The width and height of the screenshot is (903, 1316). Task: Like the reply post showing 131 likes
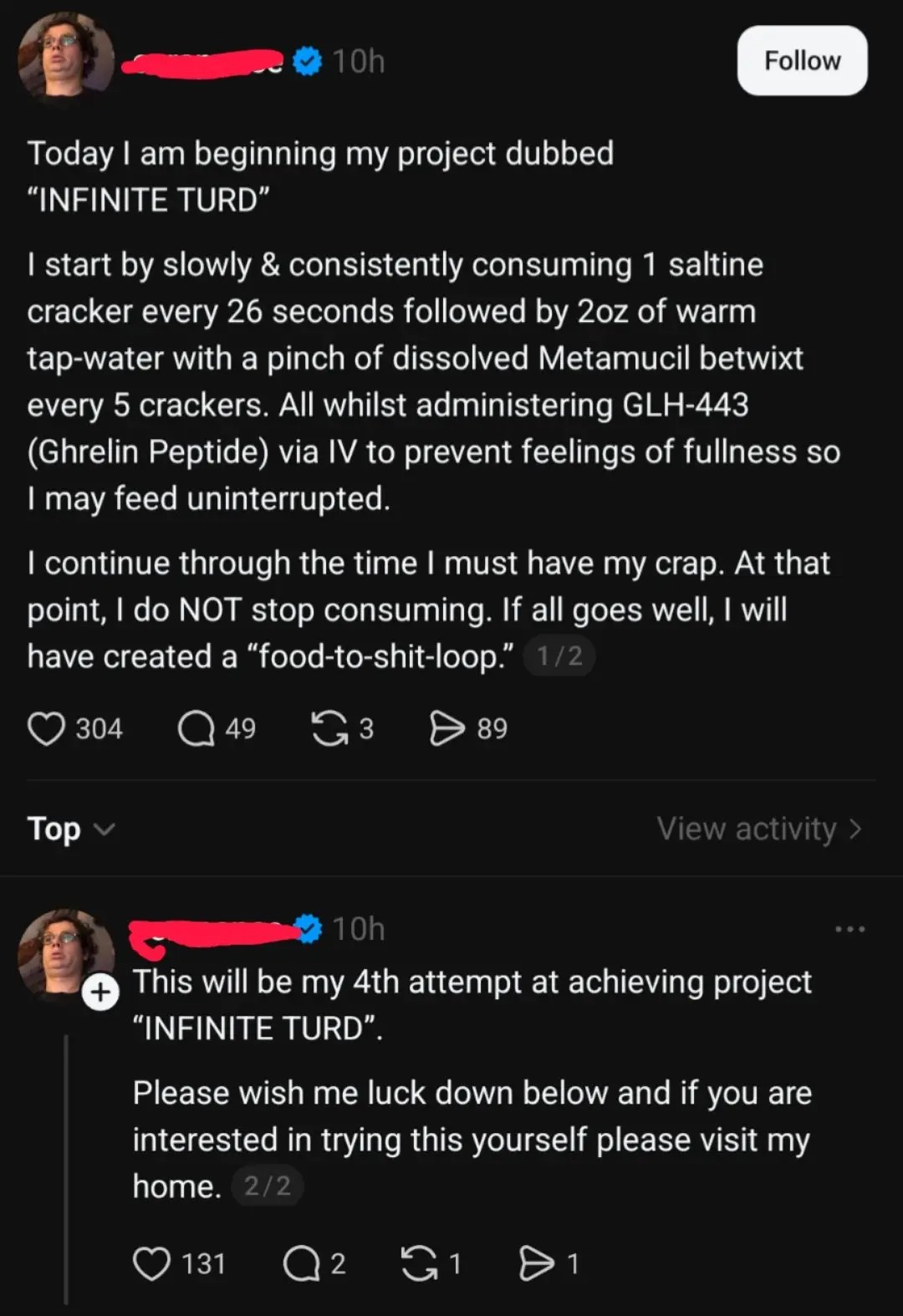(151, 1263)
